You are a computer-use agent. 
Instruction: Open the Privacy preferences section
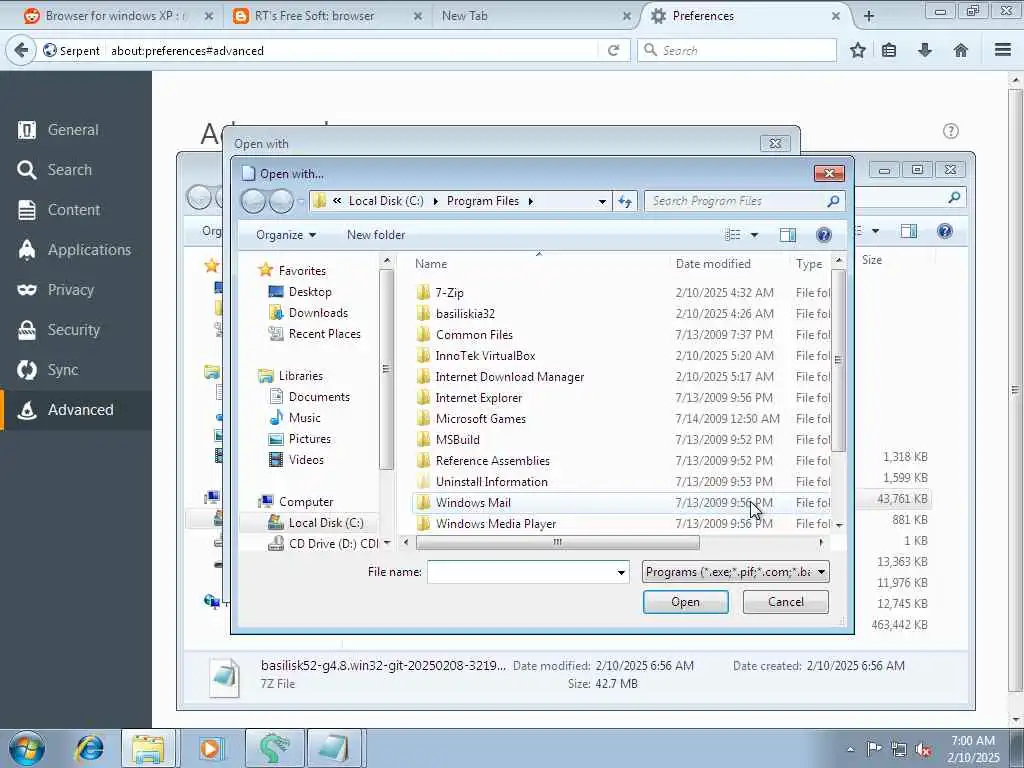pos(76,289)
